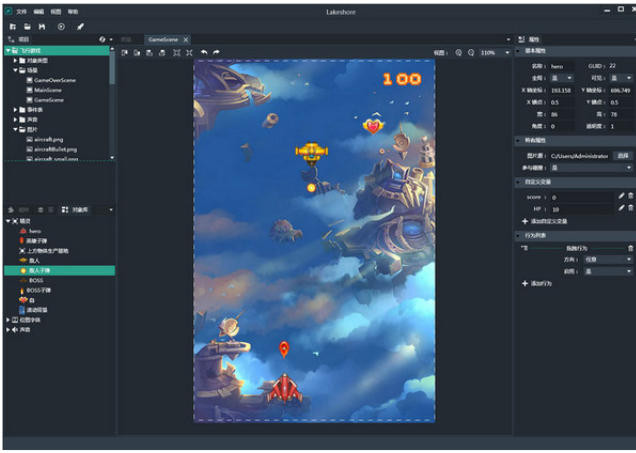Viewport: 636px width, 453px height.
Task: Click the project tree vertical scrollbar
Action: pyautogui.click(x=112, y=69)
